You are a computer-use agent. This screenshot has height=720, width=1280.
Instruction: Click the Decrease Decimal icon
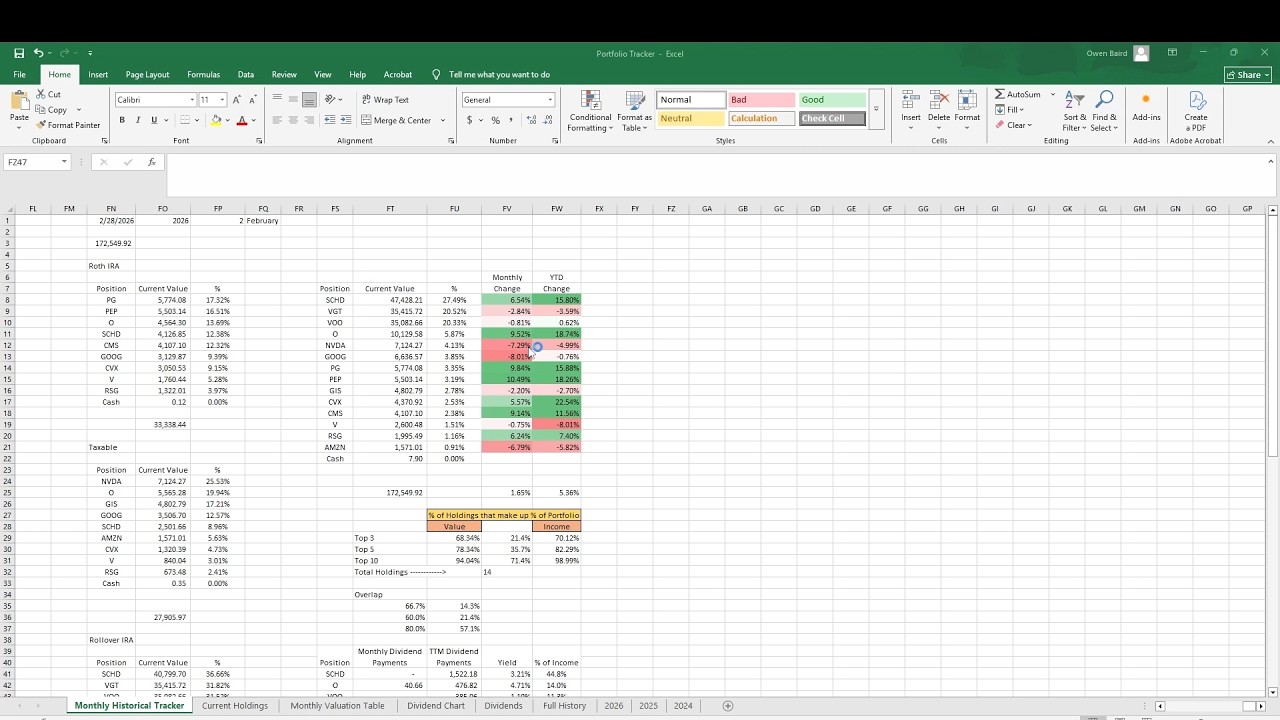click(548, 120)
